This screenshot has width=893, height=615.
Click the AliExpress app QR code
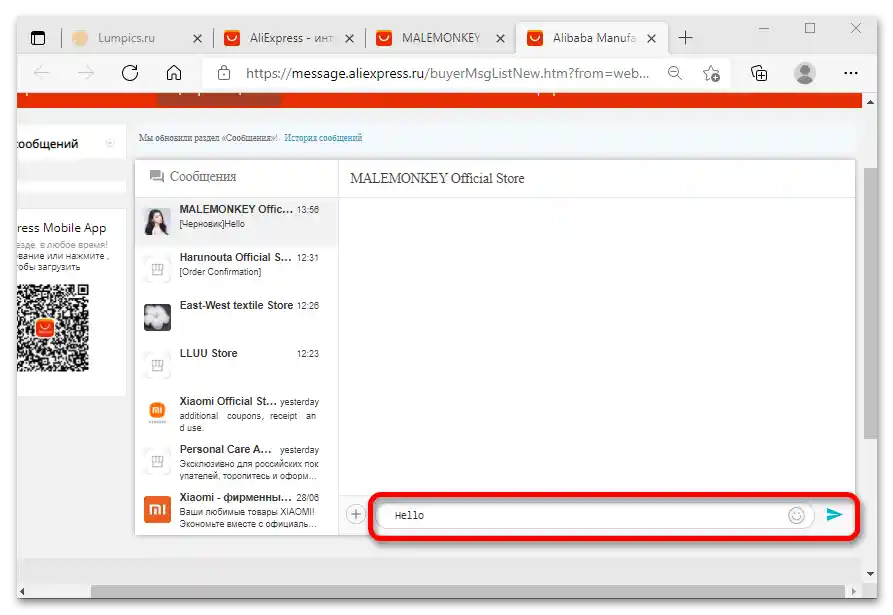[53, 327]
